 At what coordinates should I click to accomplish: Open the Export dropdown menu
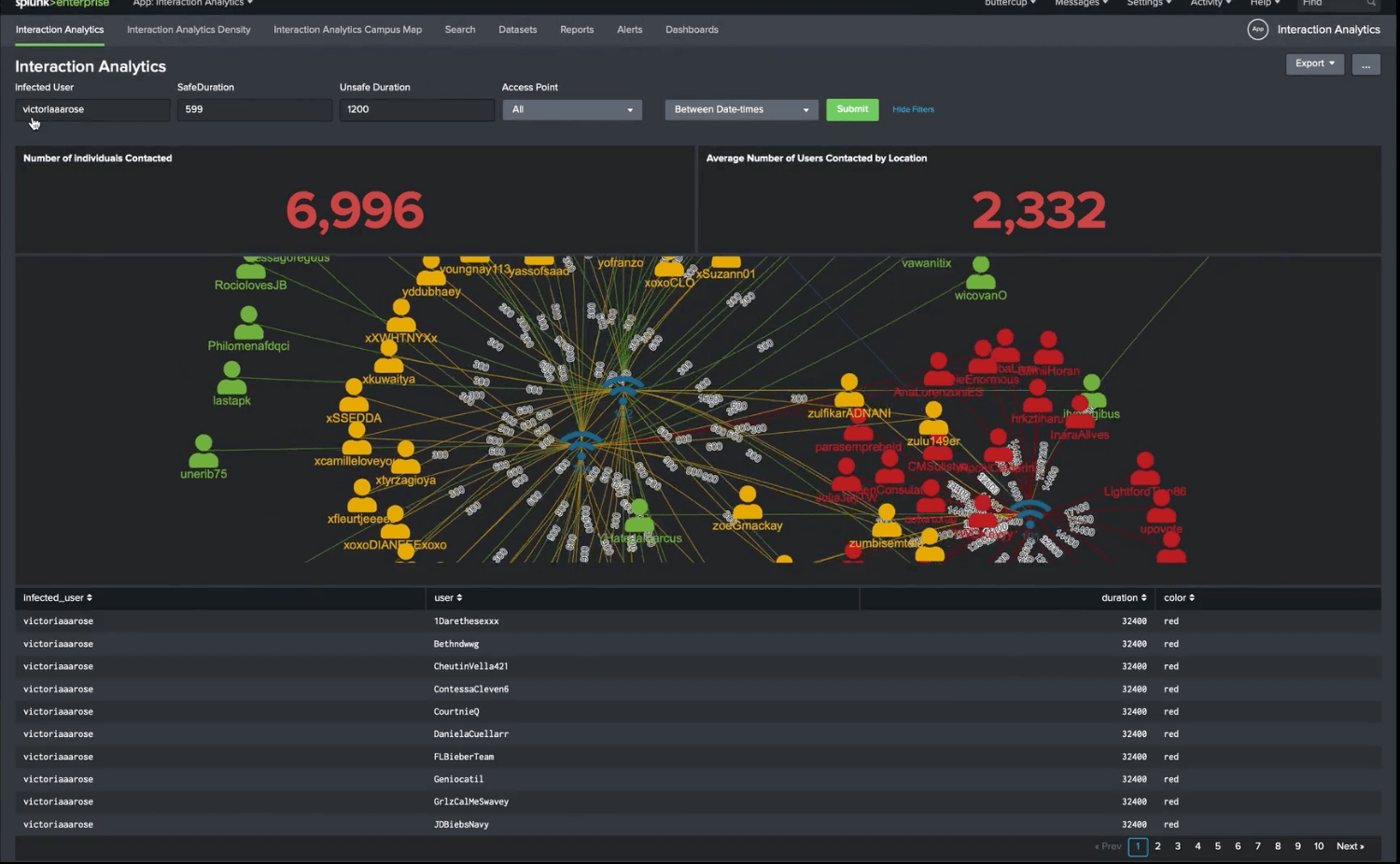coord(1314,63)
